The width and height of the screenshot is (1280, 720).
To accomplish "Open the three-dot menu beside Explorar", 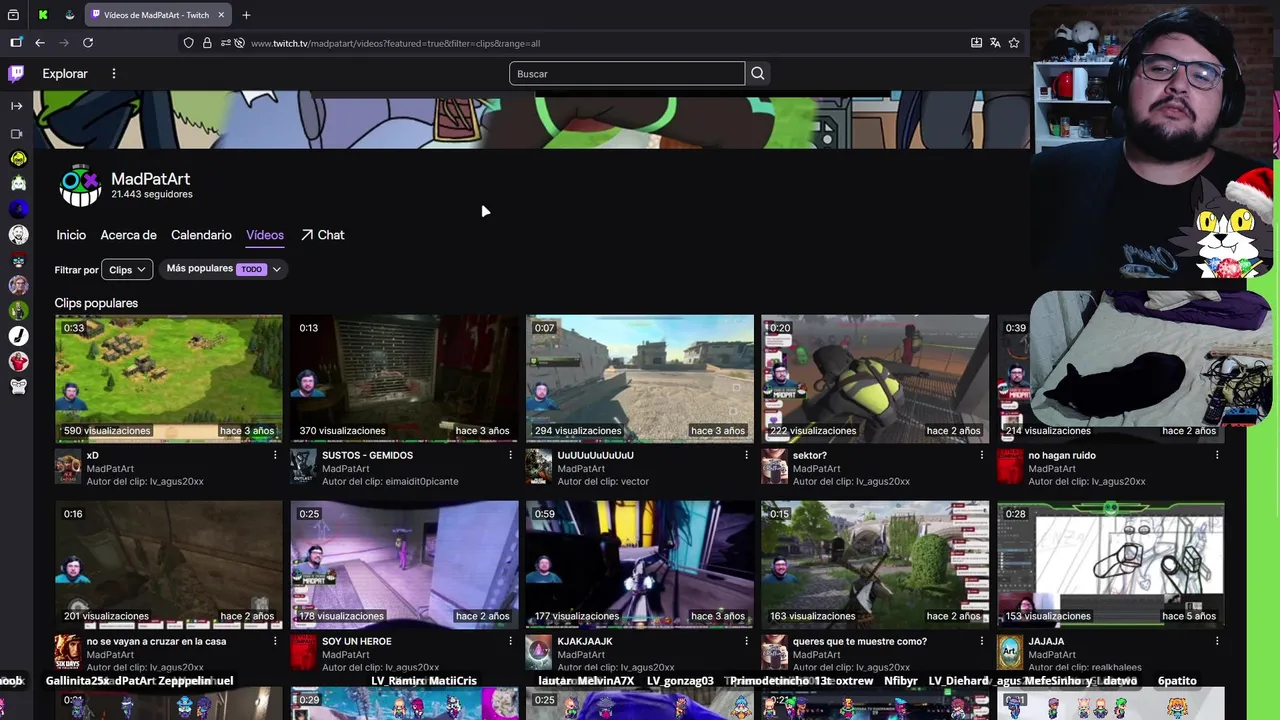I will (x=114, y=74).
